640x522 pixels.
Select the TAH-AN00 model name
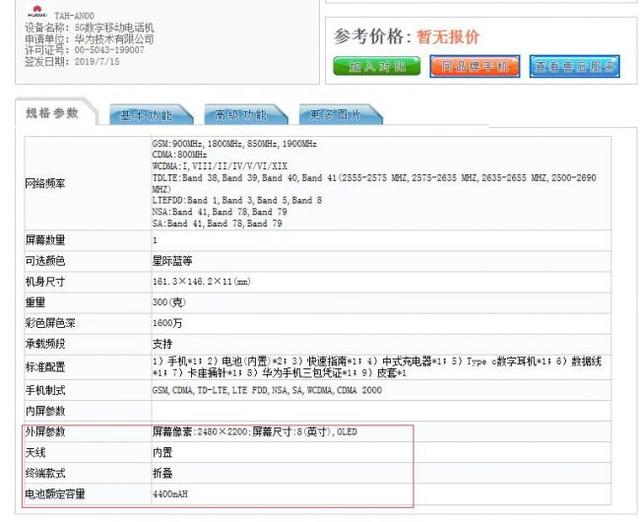(x=74, y=16)
